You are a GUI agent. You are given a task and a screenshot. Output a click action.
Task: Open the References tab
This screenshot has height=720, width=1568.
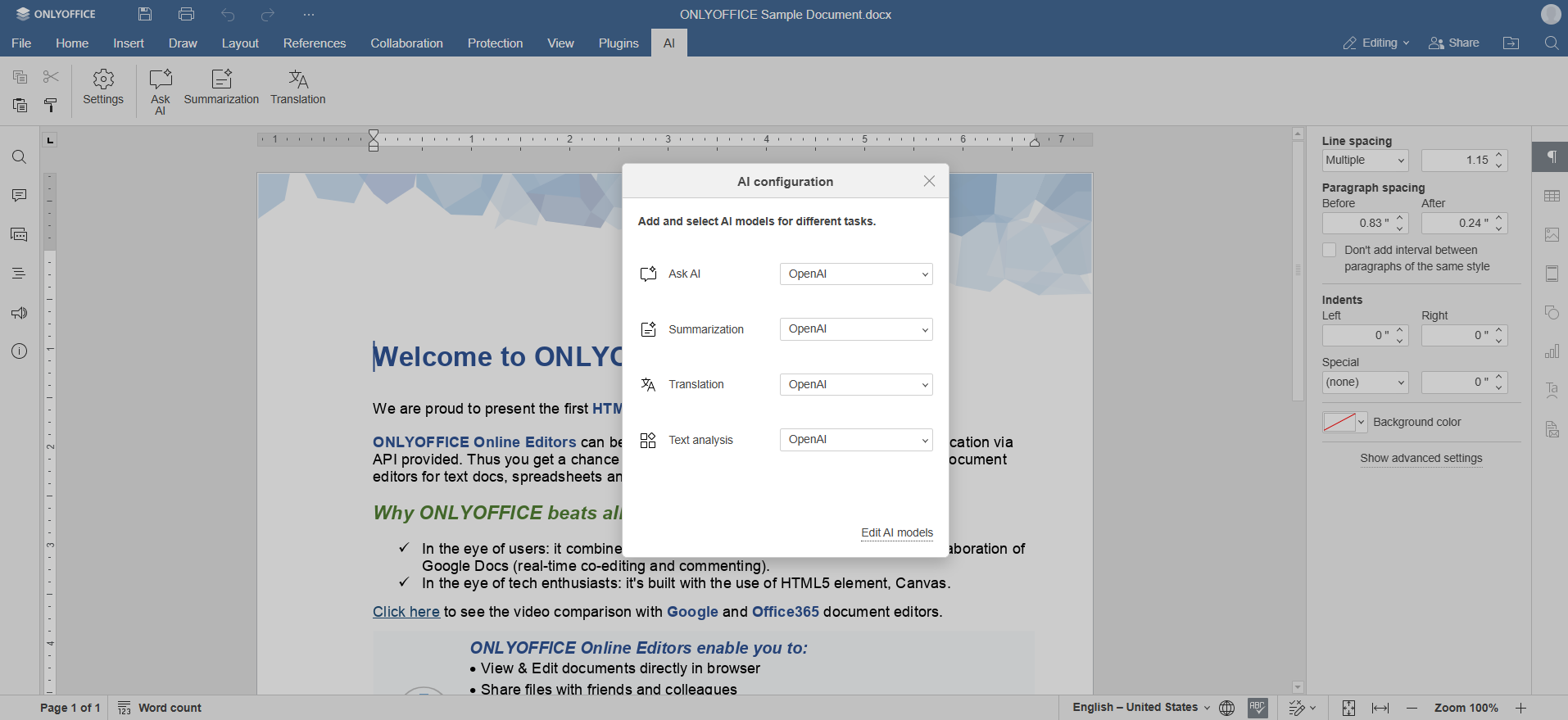315,43
